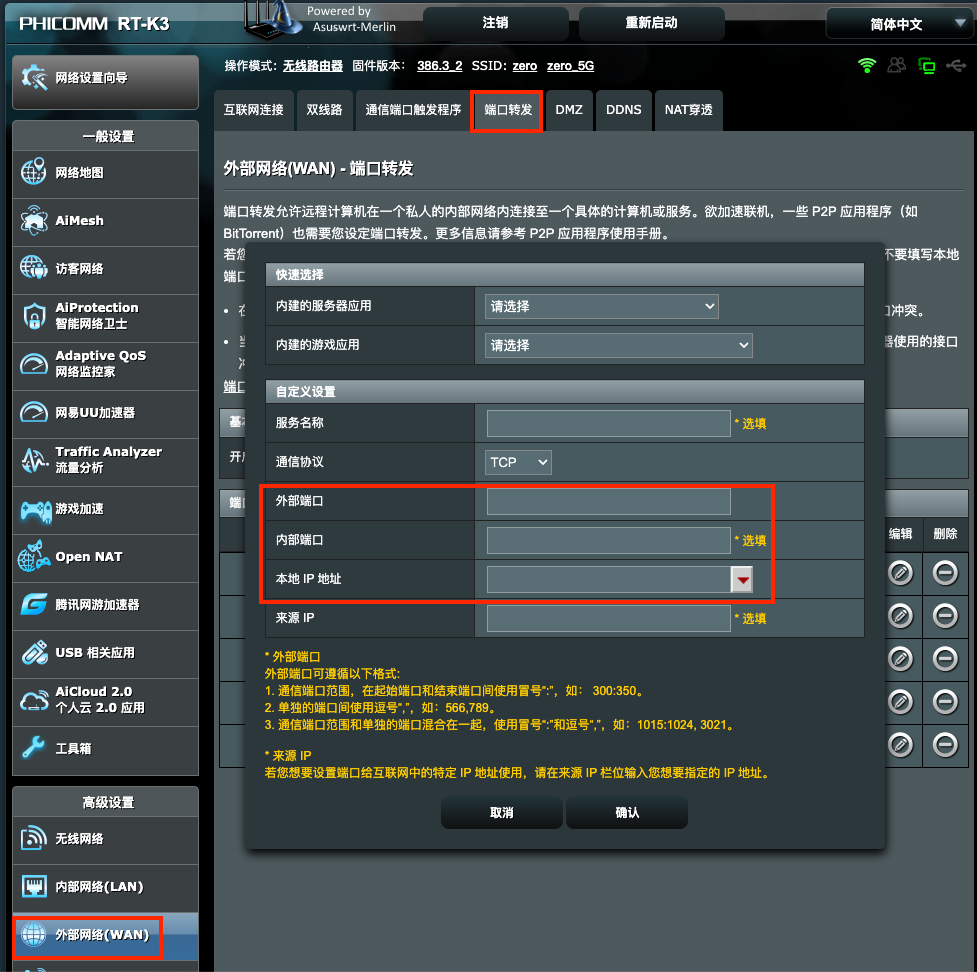Open the 内建的服务器应用 dropdown
The width and height of the screenshot is (977, 972).
coord(601,307)
